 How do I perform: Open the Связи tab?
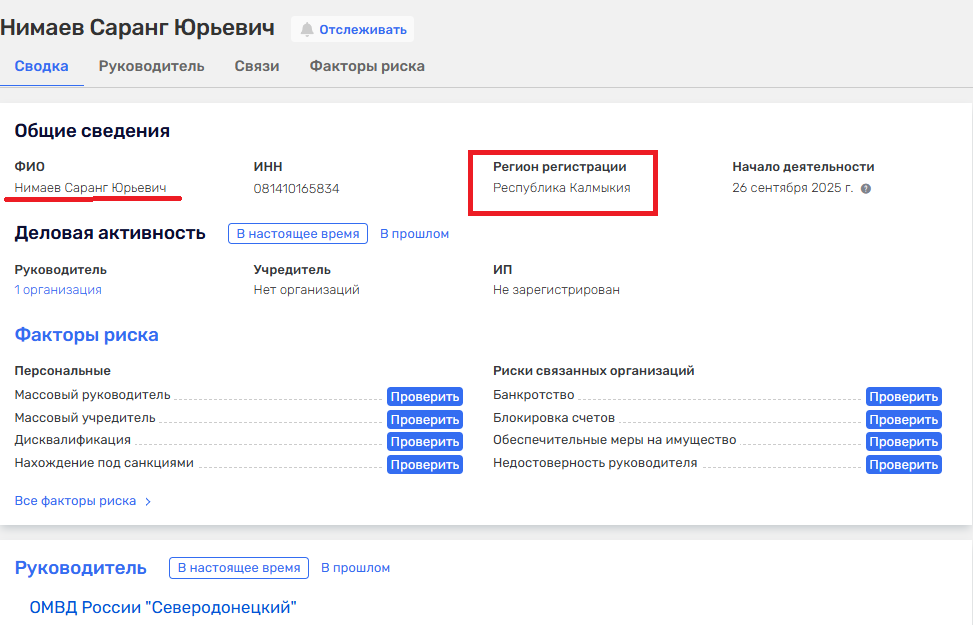click(256, 66)
